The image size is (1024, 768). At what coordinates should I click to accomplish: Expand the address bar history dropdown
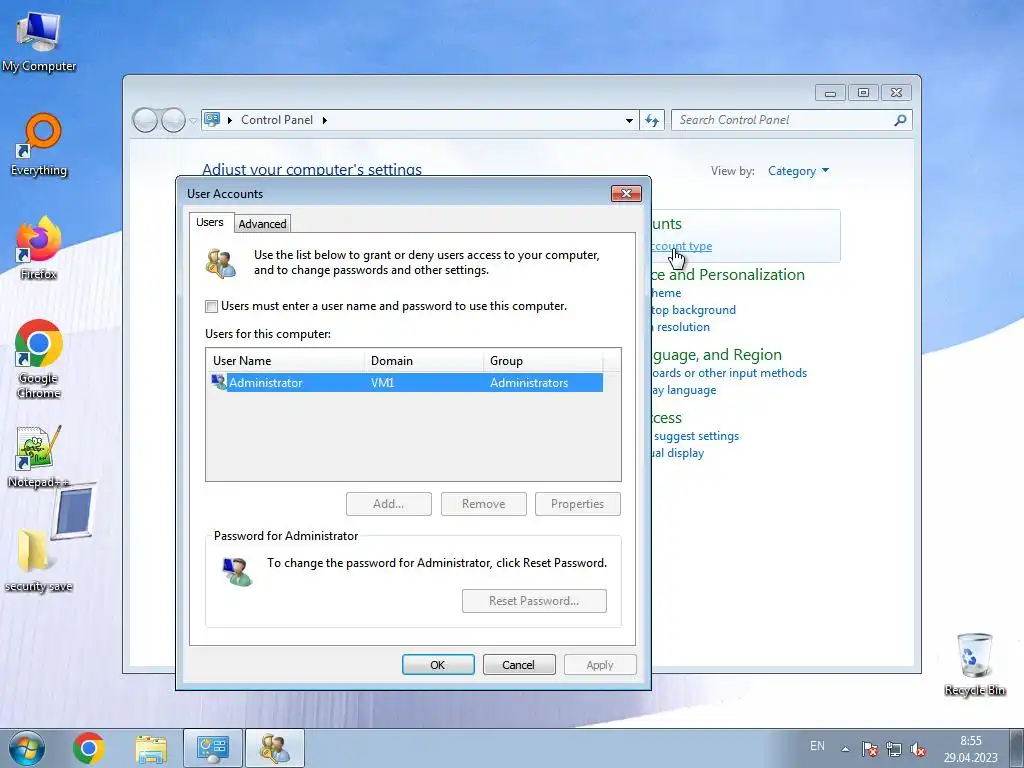[629, 120]
